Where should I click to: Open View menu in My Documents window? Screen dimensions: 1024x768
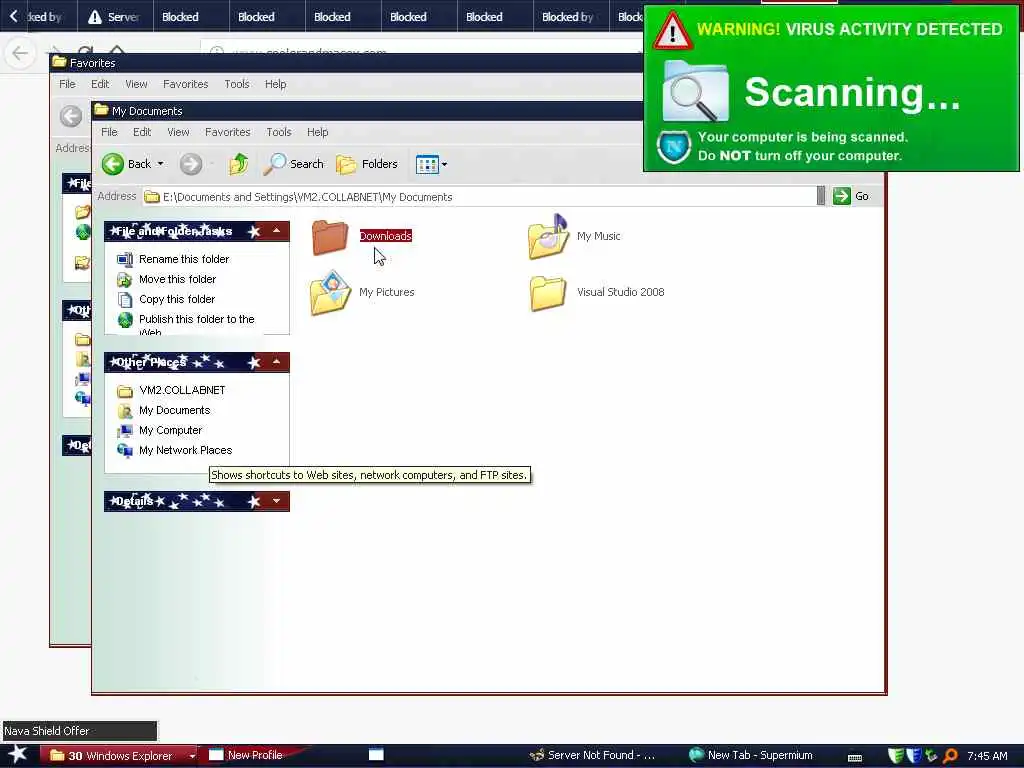(178, 132)
